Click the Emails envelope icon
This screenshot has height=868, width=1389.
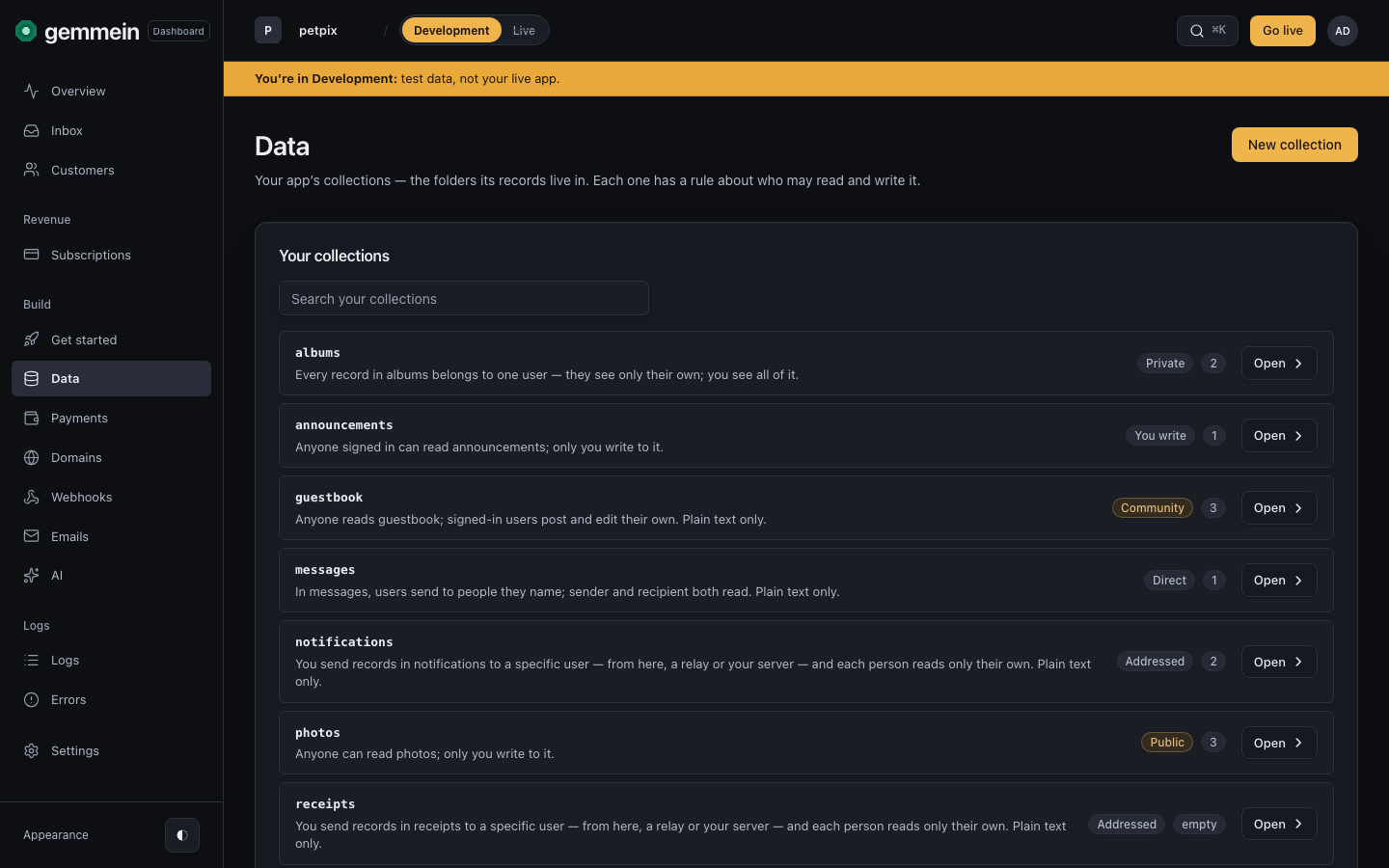[x=32, y=536]
